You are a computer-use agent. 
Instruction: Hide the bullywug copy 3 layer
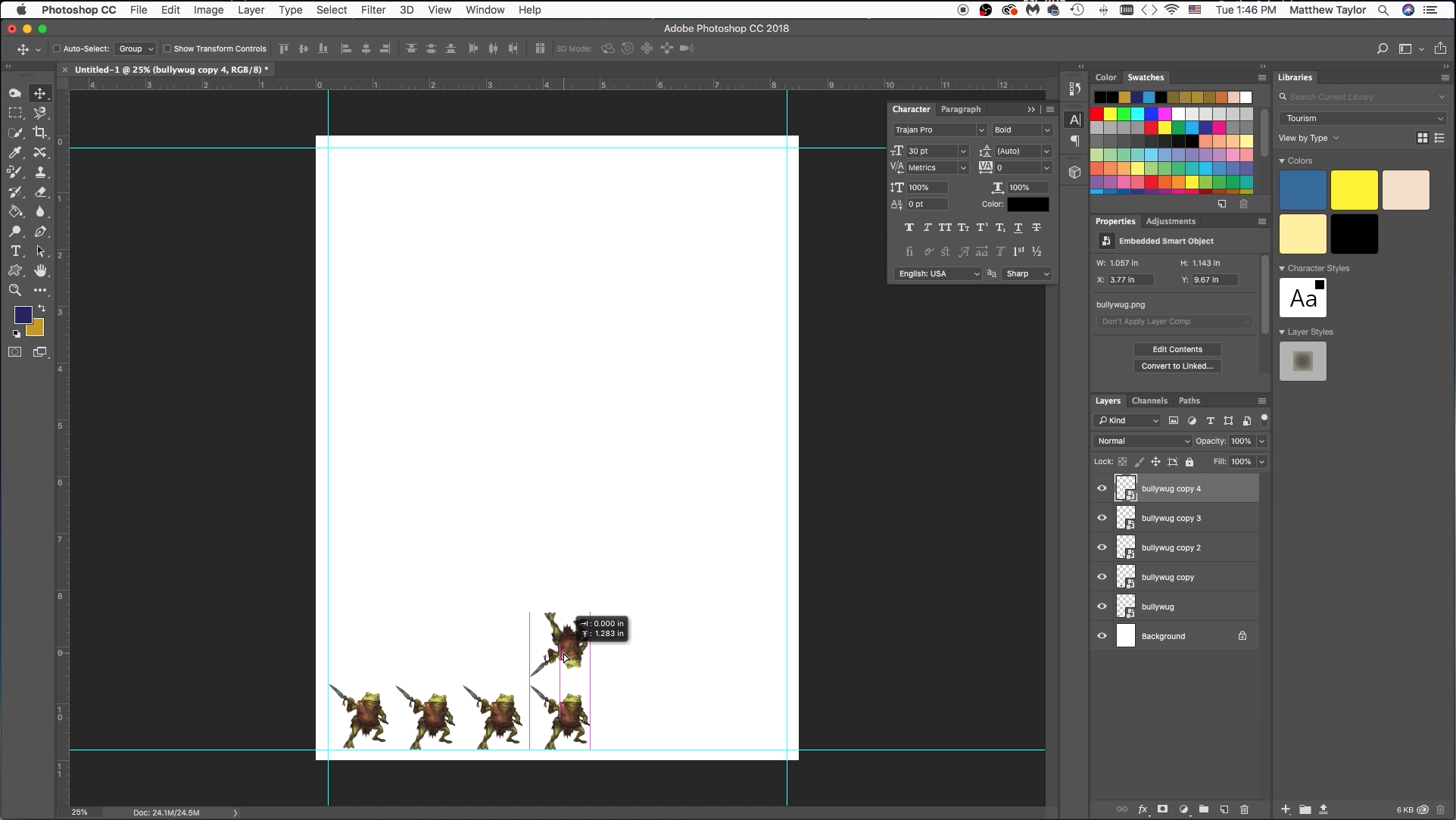click(1102, 518)
